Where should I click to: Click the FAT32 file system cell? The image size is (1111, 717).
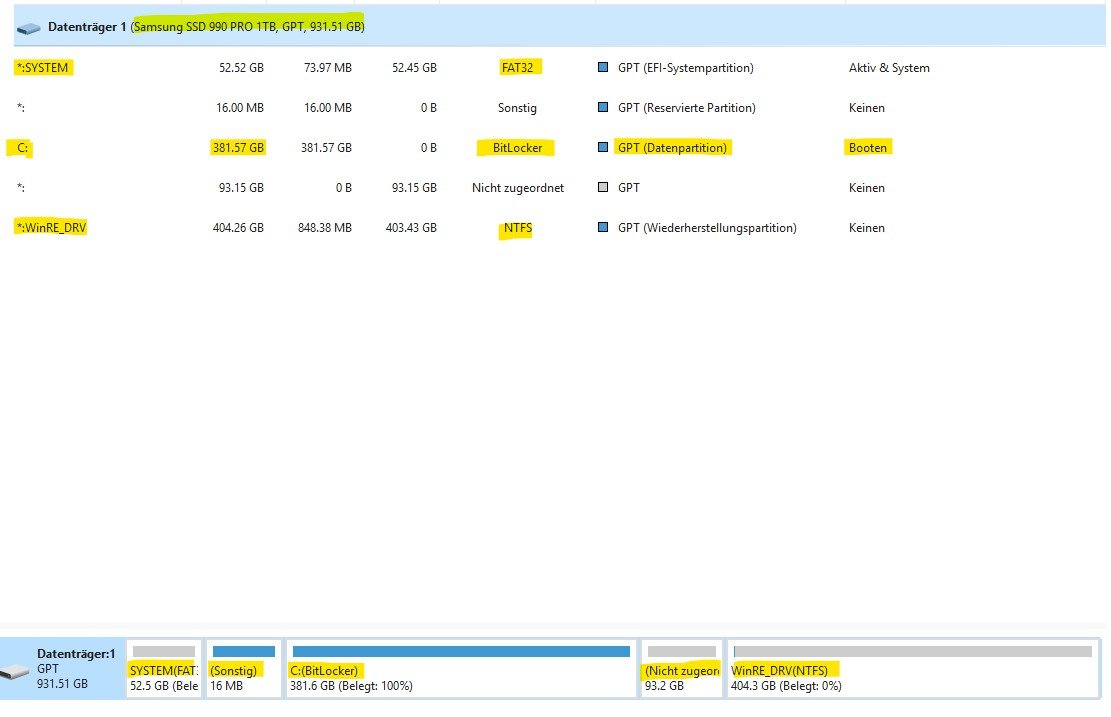[x=517, y=67]
